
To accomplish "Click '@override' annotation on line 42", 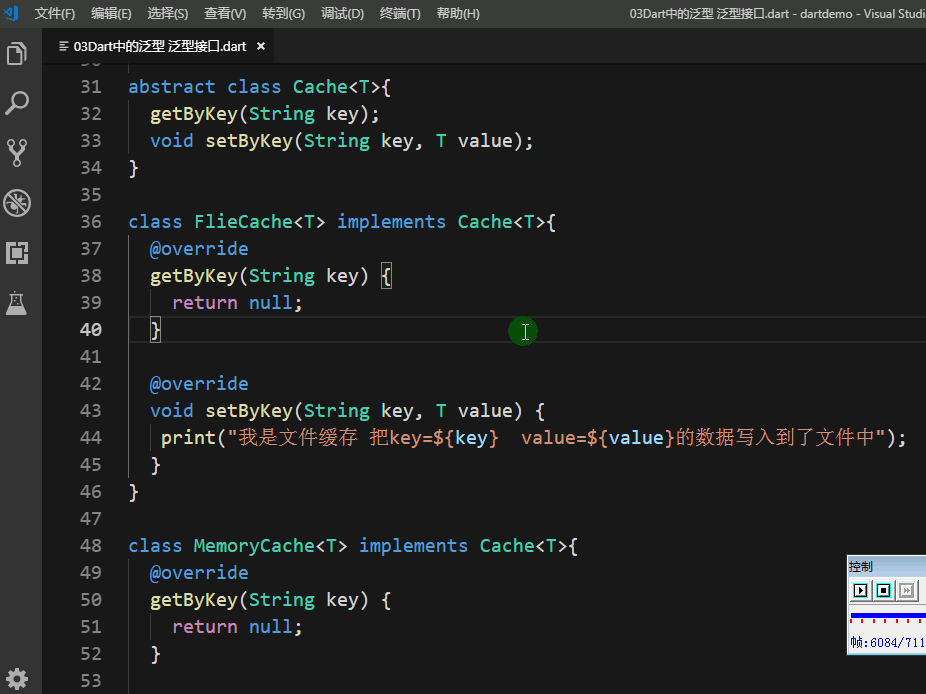I will point(199,384).
